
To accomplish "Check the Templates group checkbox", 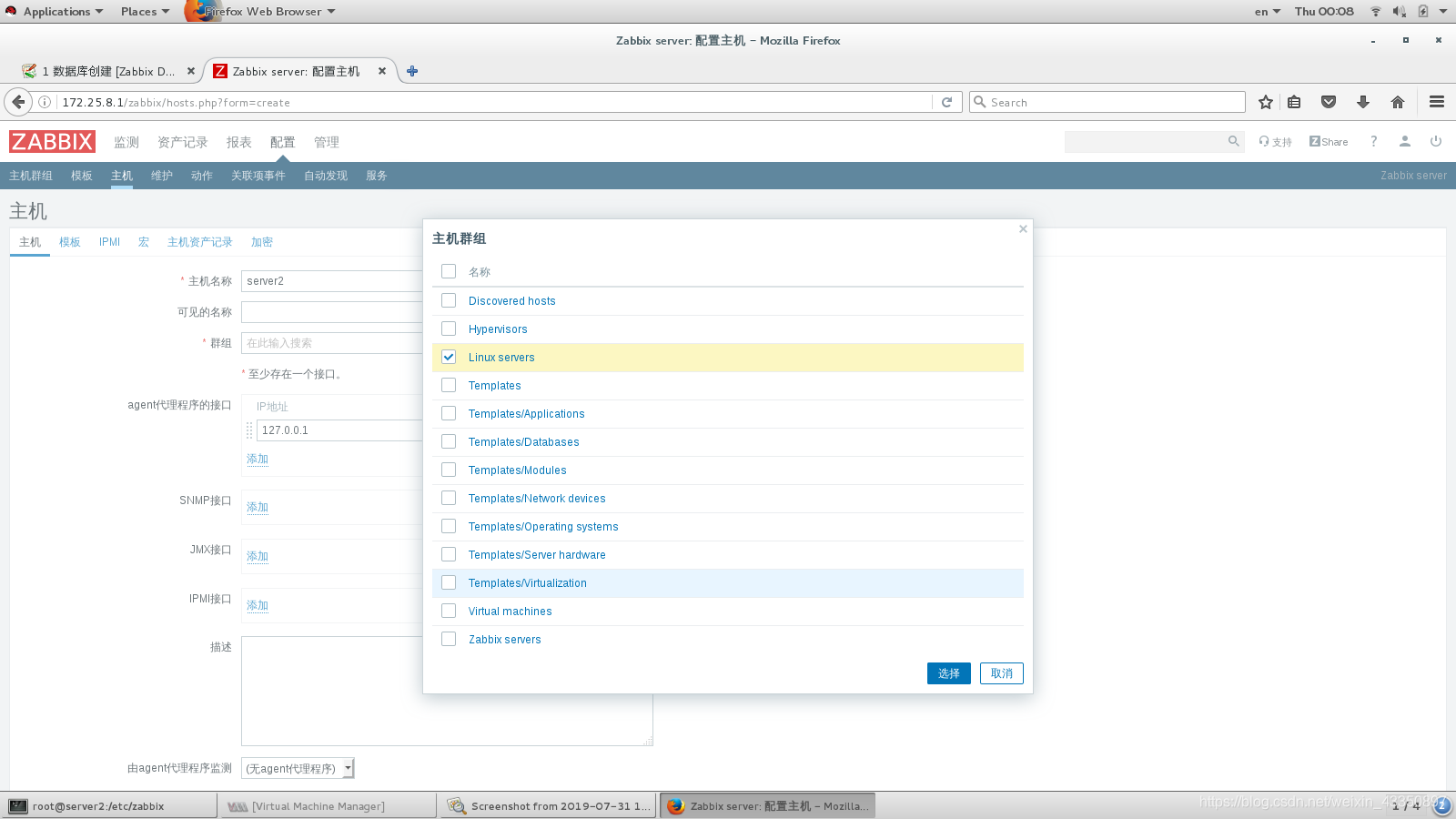I will (x=449, y=385).
